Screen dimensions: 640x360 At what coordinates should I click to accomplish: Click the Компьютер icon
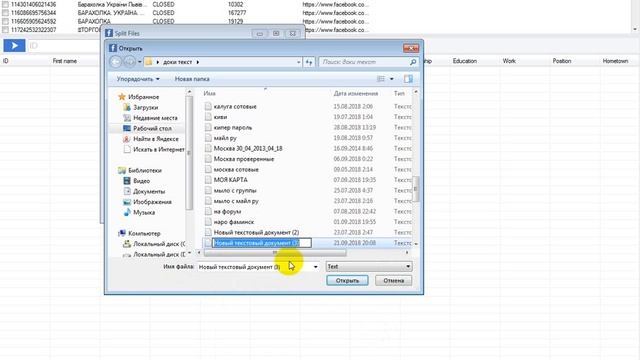tap(122, 233)
